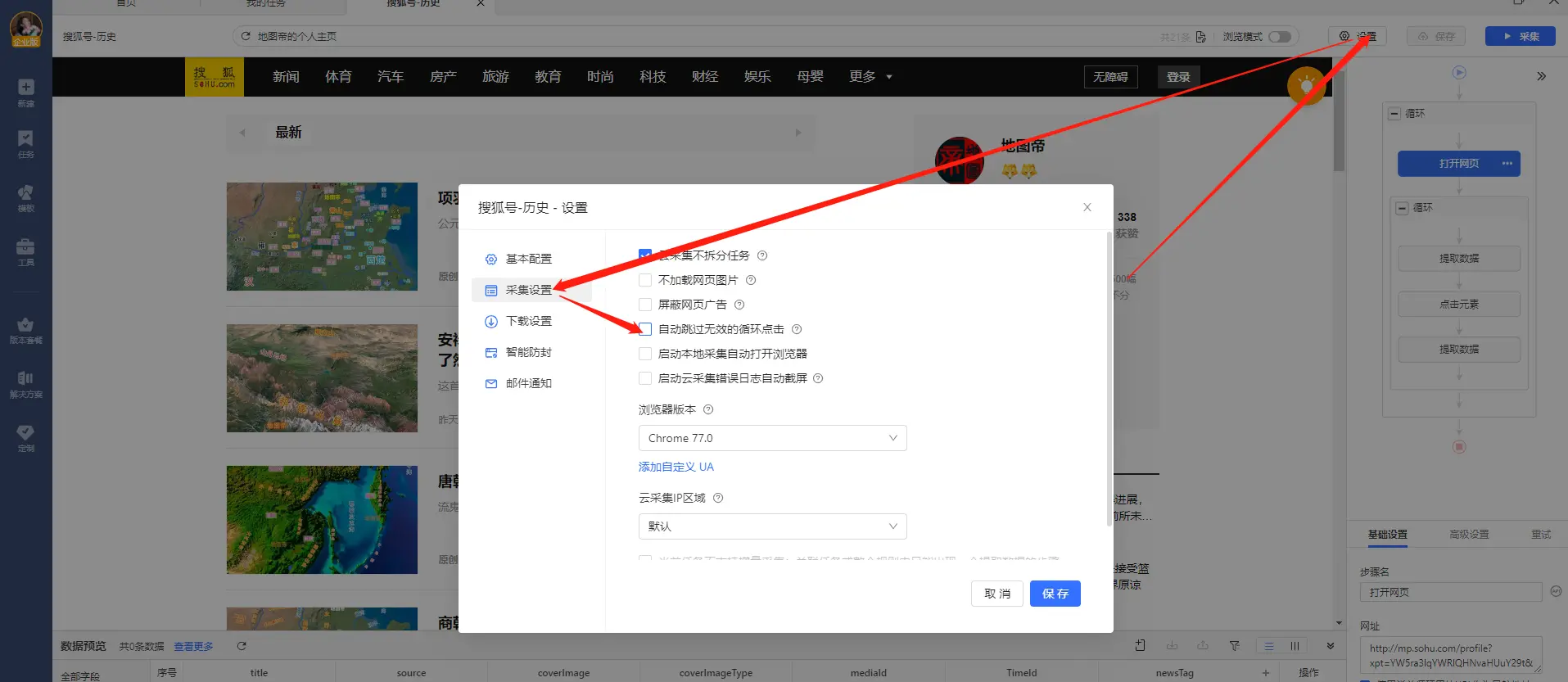Screen dimensions: 1568x682
Task: Click the orange lightbulb tip icon
Action: pyautogui.click(x=1307, y=85)
